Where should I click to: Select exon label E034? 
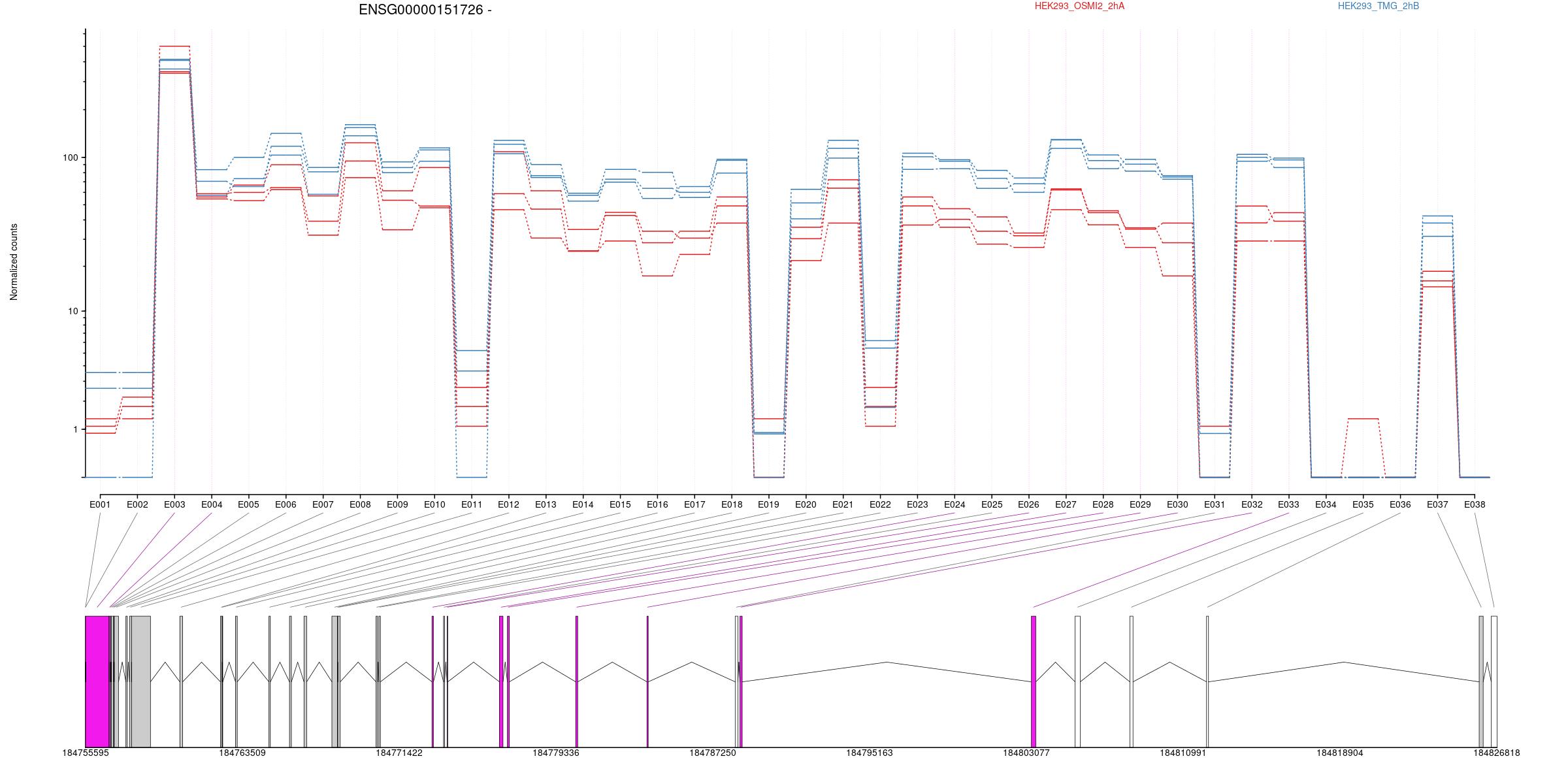(x=1326, y=504)
